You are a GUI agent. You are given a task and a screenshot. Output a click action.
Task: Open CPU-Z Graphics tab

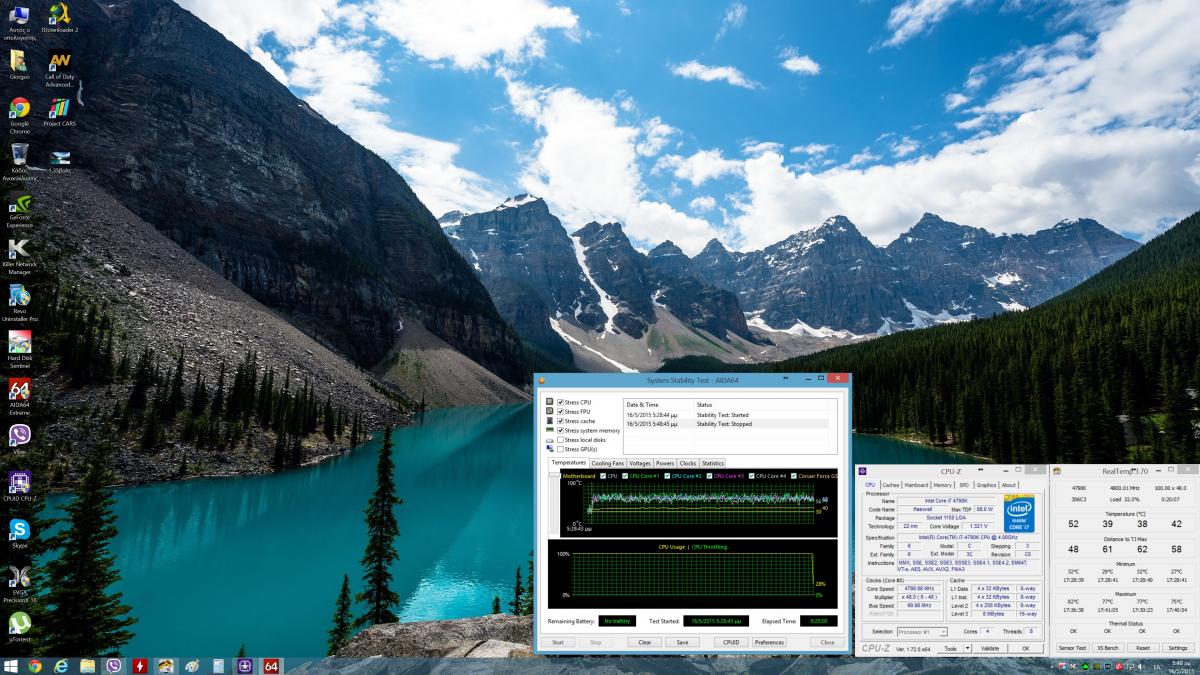tap(986, 485)
